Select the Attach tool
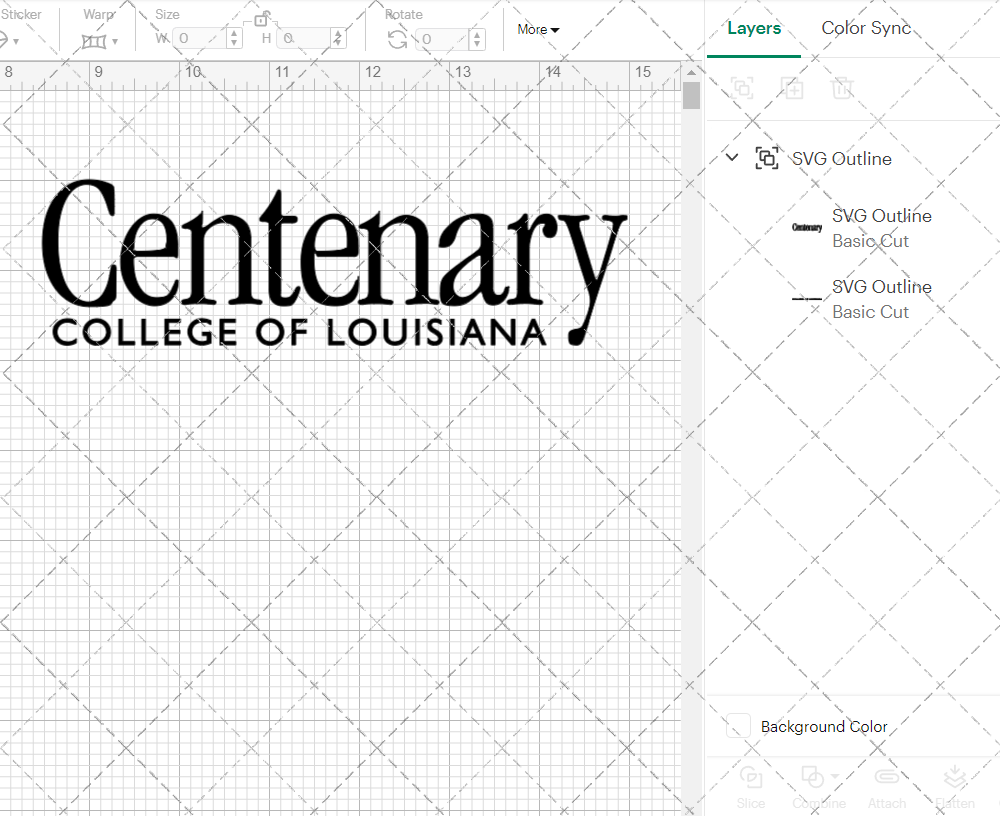Screen dimensions: 1000x816 coord(887,785)
